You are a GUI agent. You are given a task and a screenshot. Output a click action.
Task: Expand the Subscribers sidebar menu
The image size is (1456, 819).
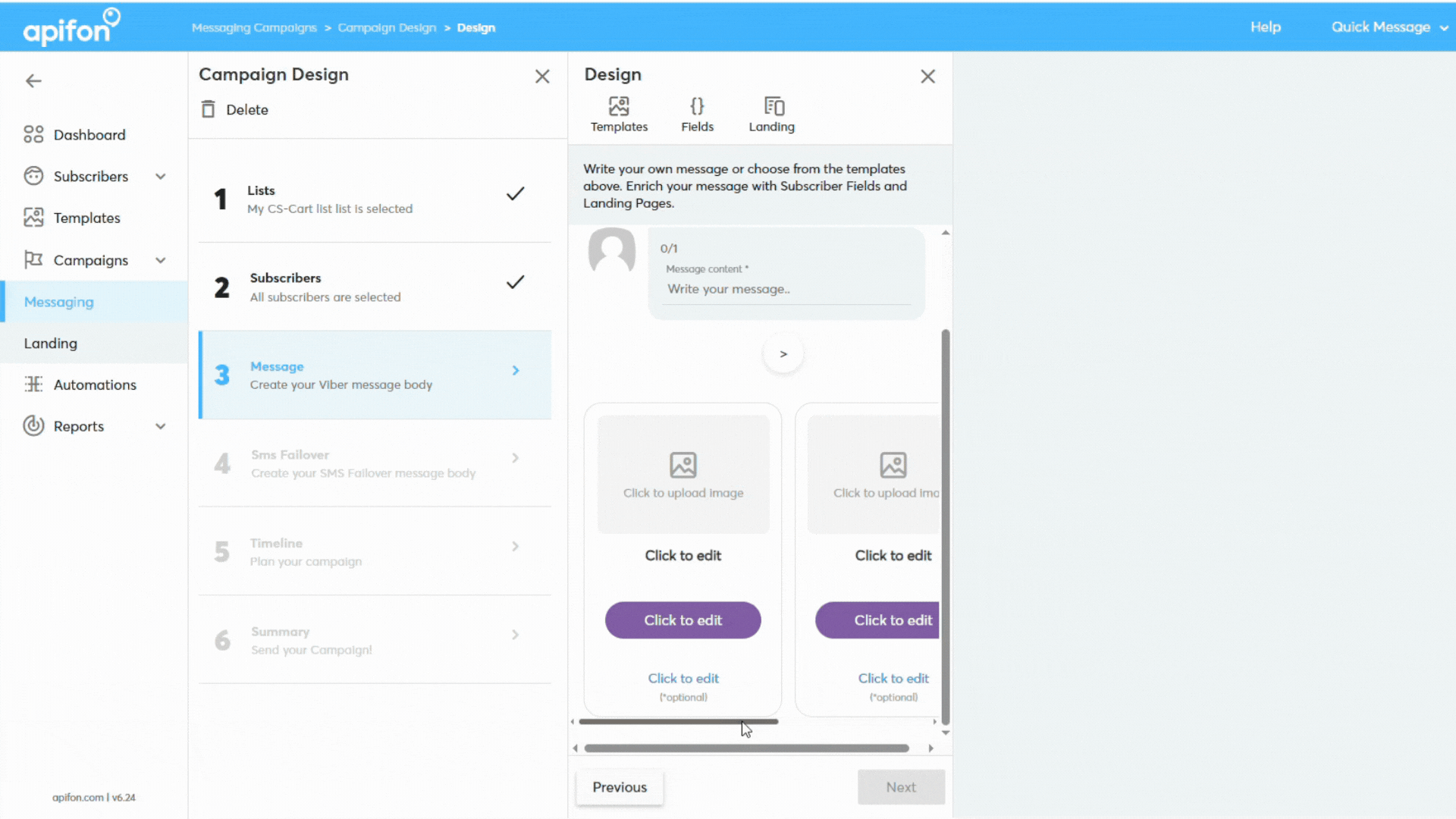(x=160, y=177)
